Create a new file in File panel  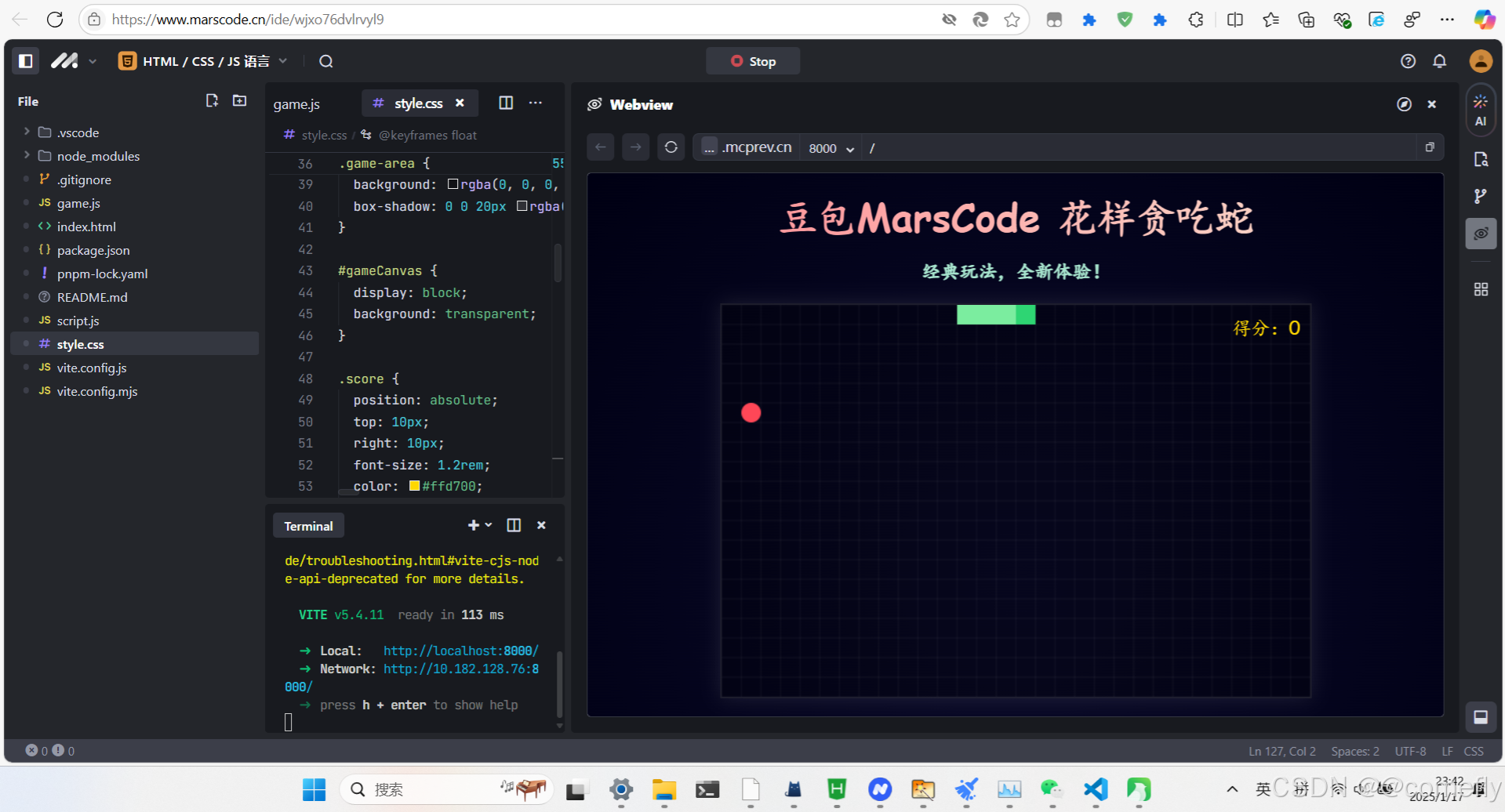[x=212, y=100]
